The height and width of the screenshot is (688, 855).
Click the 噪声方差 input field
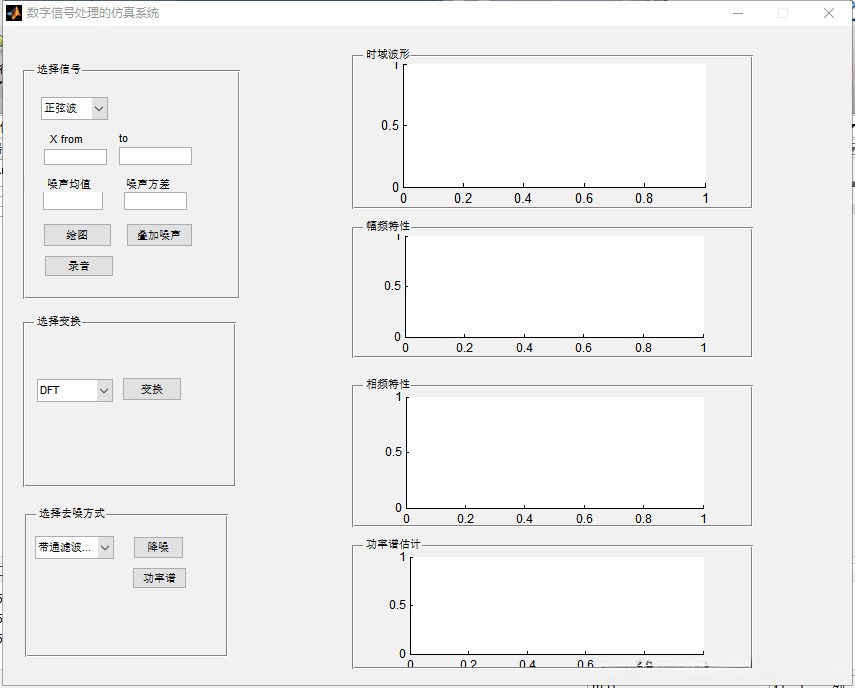pos(155,201)
